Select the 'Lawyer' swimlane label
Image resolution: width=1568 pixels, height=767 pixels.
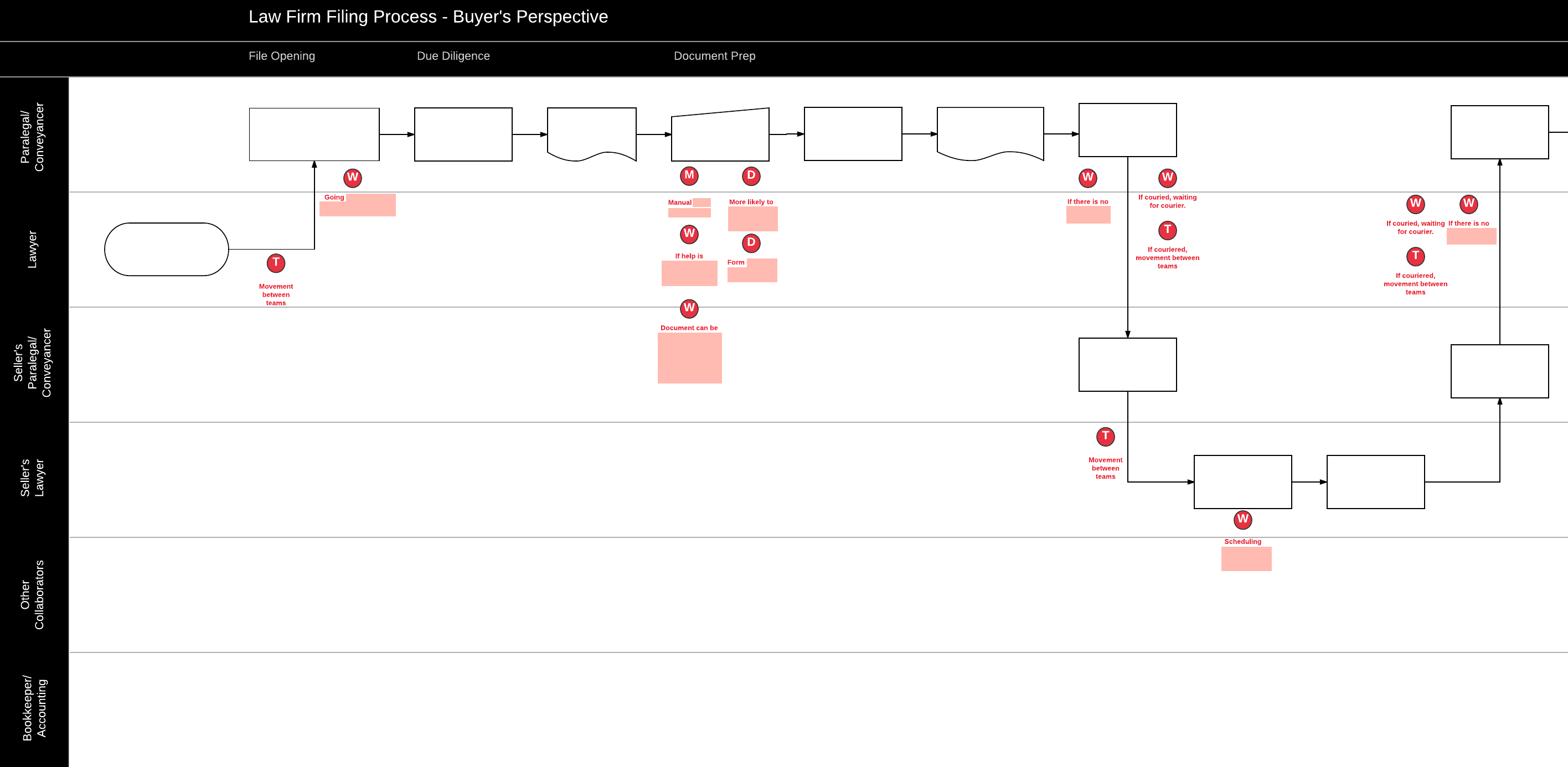(32, 250)
